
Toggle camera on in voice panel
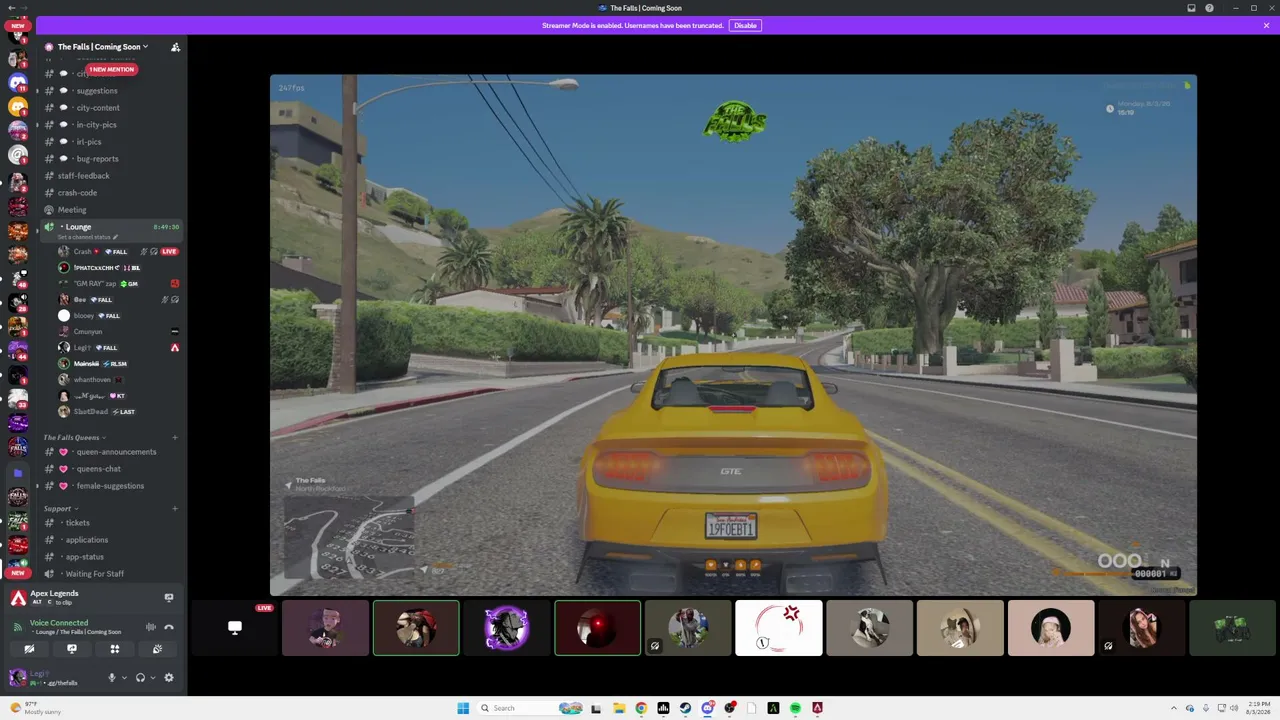(x=29, y=649)
